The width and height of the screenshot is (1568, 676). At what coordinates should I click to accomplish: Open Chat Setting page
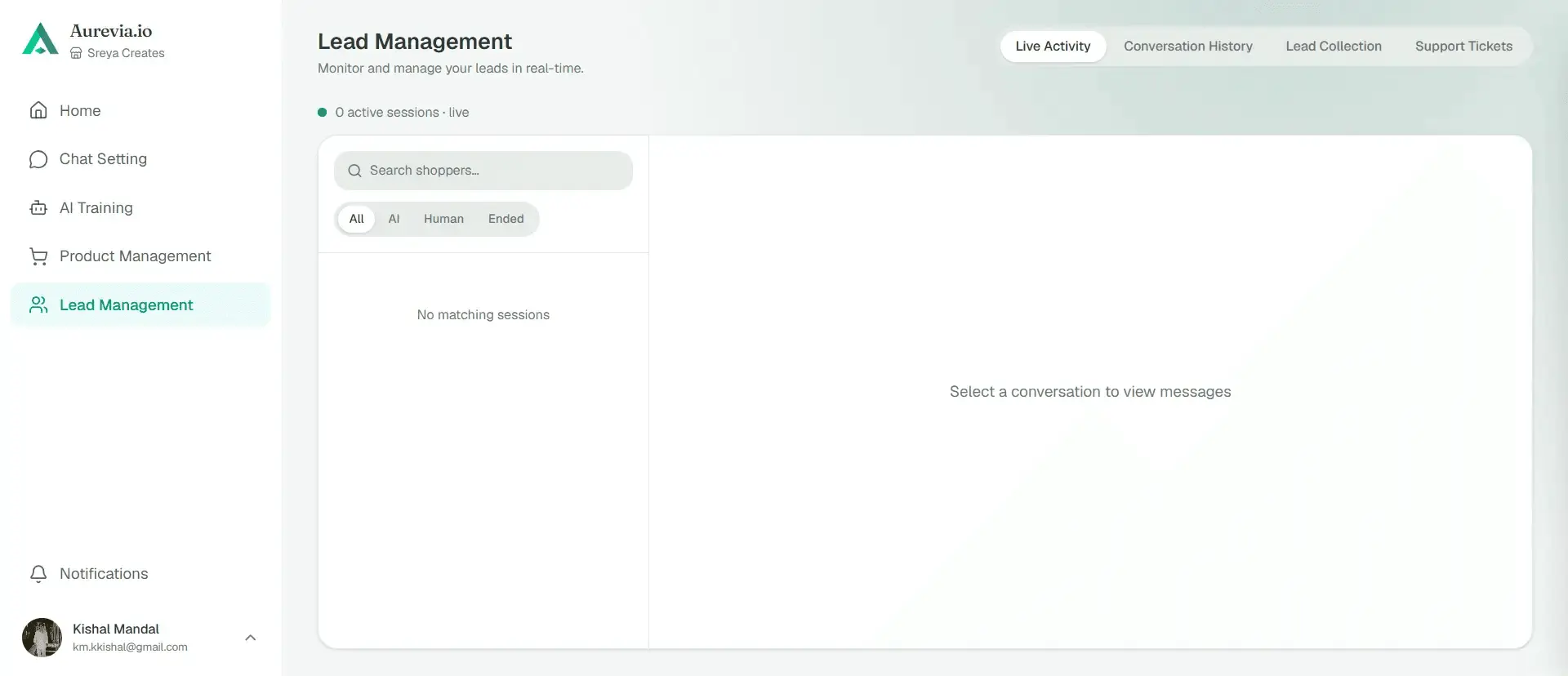[140, 159]
